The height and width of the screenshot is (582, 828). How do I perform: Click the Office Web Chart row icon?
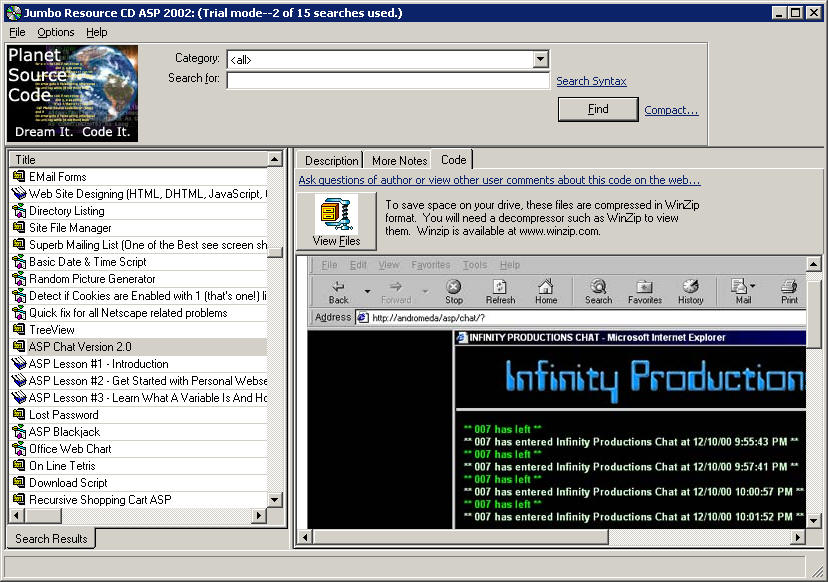19,448
